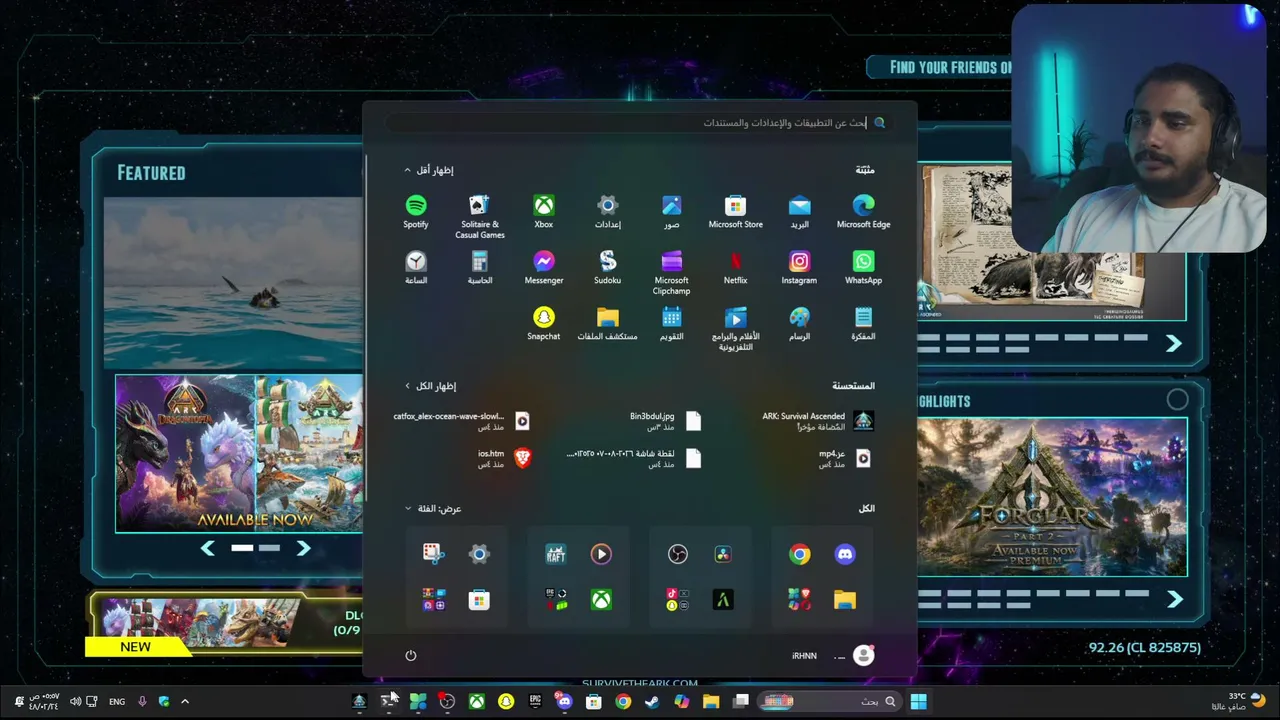Launch Solitaire & Casual Games
The image size is (1280, 720).
479,217
